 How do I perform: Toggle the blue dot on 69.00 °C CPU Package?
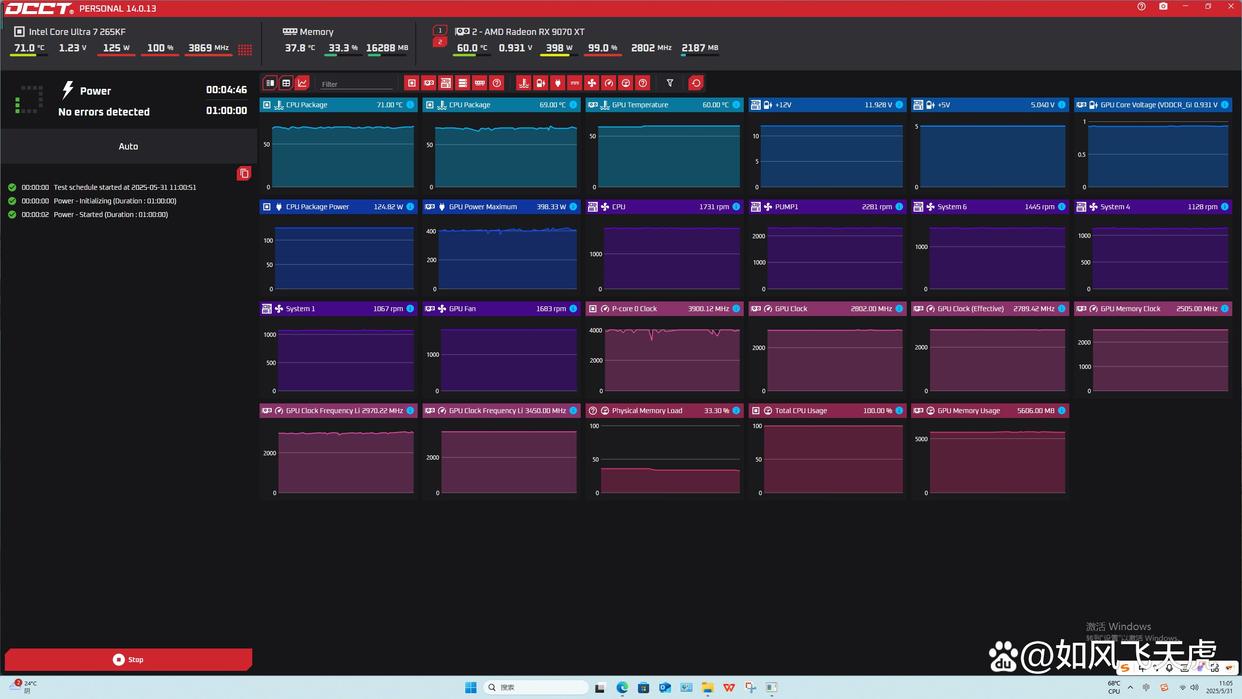click(x=573, y=104)
